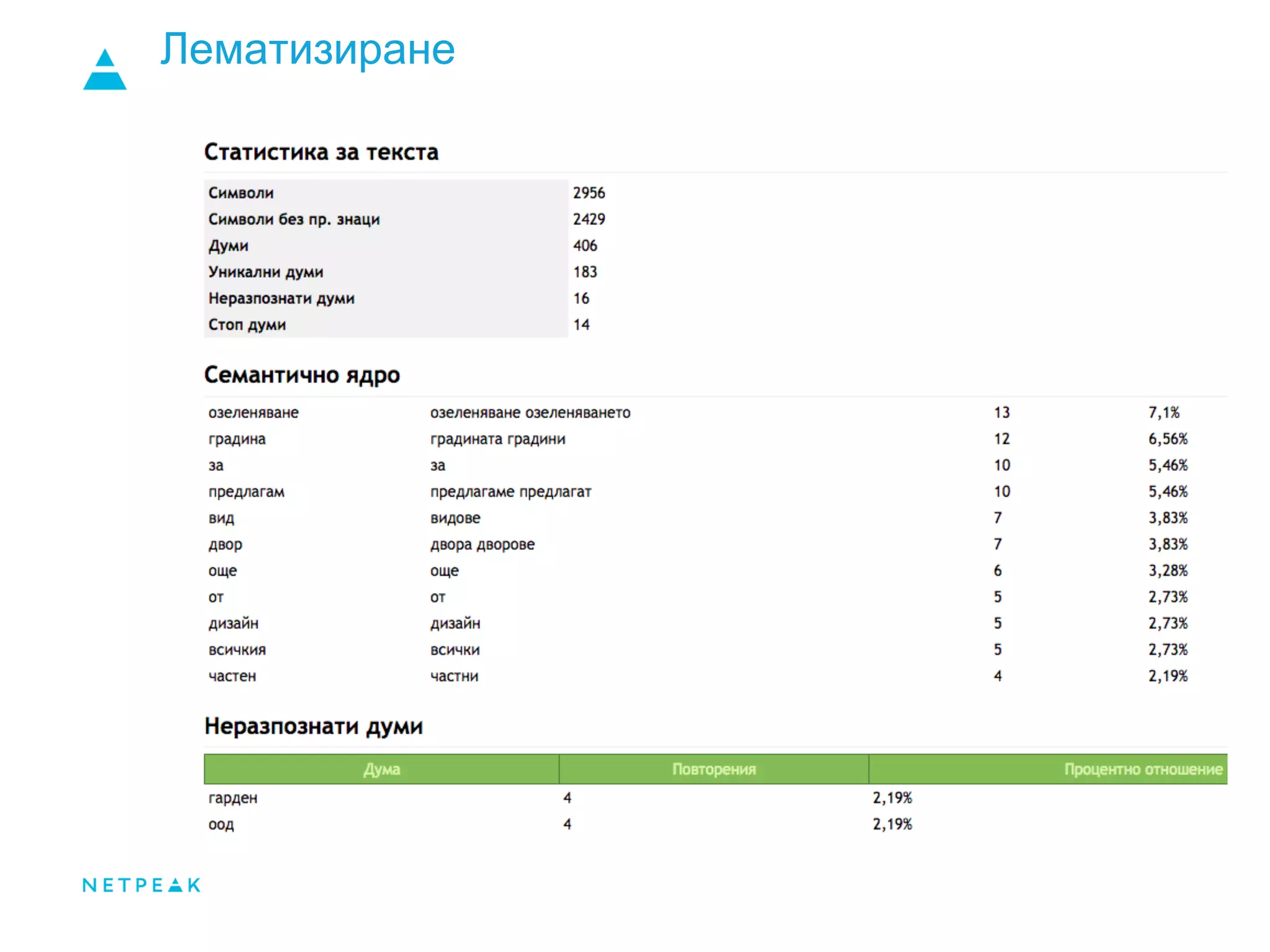Click the lemma всичкия
Screen dimensions: 1270x952
click(237, 650)
